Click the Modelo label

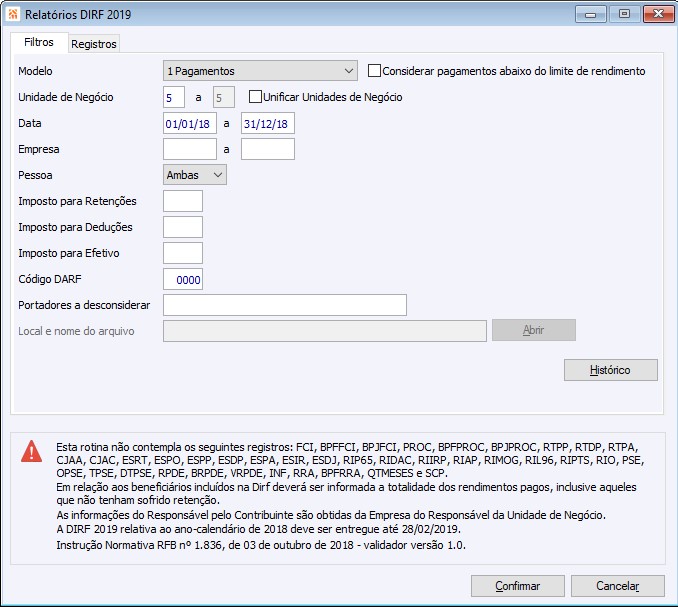[35, 71]
